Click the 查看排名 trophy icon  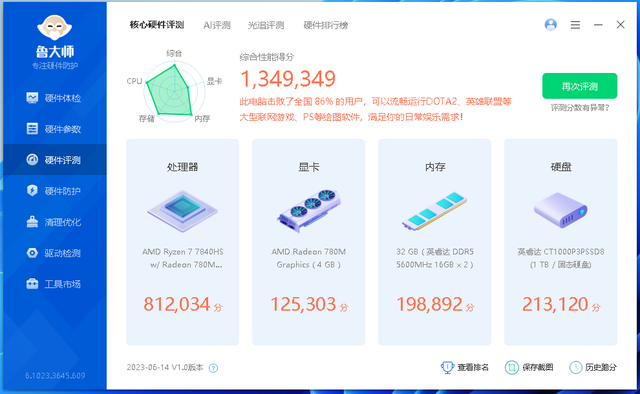click(x=447, y=367)
